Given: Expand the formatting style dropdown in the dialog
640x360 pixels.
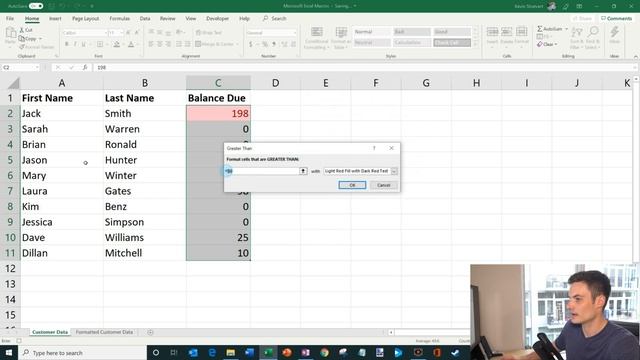Looking at the screenshot, I should (x=394, y=171).
